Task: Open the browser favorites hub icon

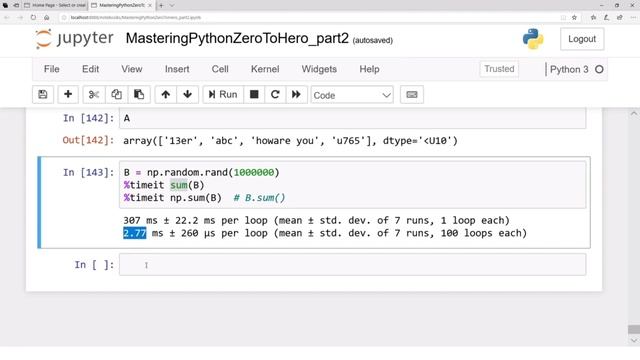Action: pos(593,18)
